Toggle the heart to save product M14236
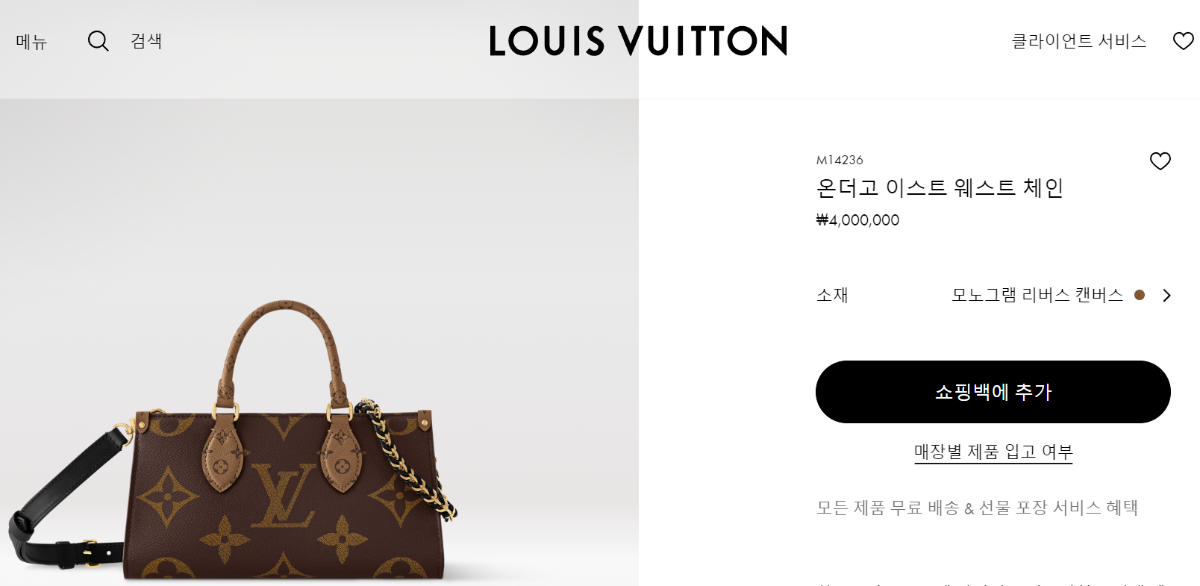This screenshot has height=586, width=1200. 1160,160
